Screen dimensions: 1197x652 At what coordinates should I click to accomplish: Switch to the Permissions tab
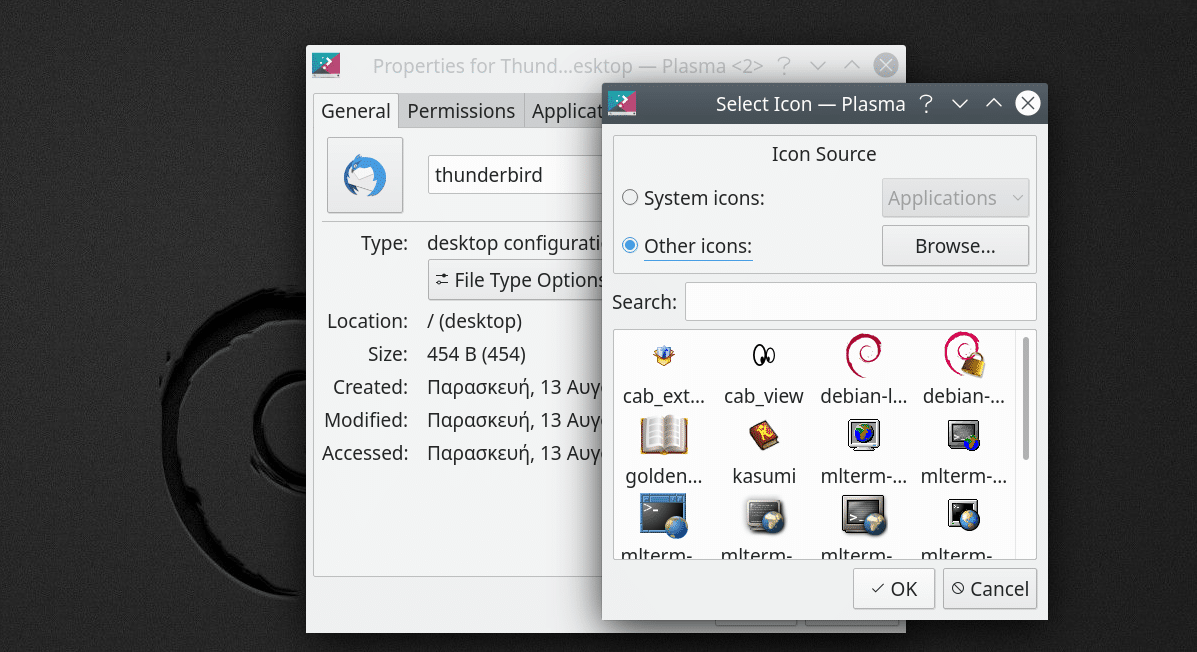[x=461, y=111]
